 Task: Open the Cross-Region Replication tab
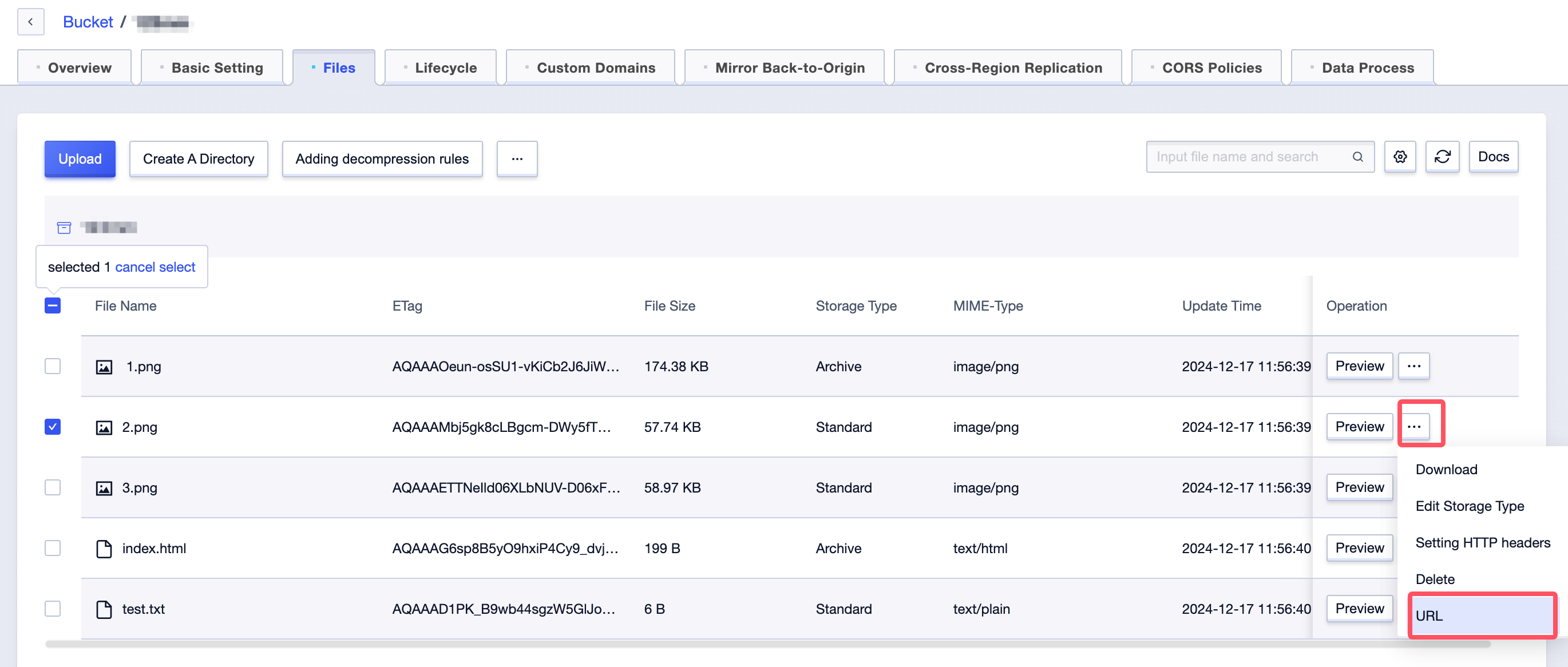[1008, 68]
